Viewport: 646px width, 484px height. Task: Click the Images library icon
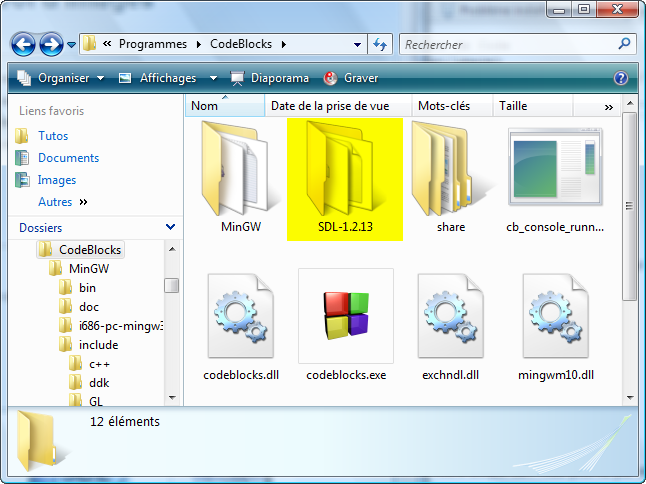[x=22, y=180]
